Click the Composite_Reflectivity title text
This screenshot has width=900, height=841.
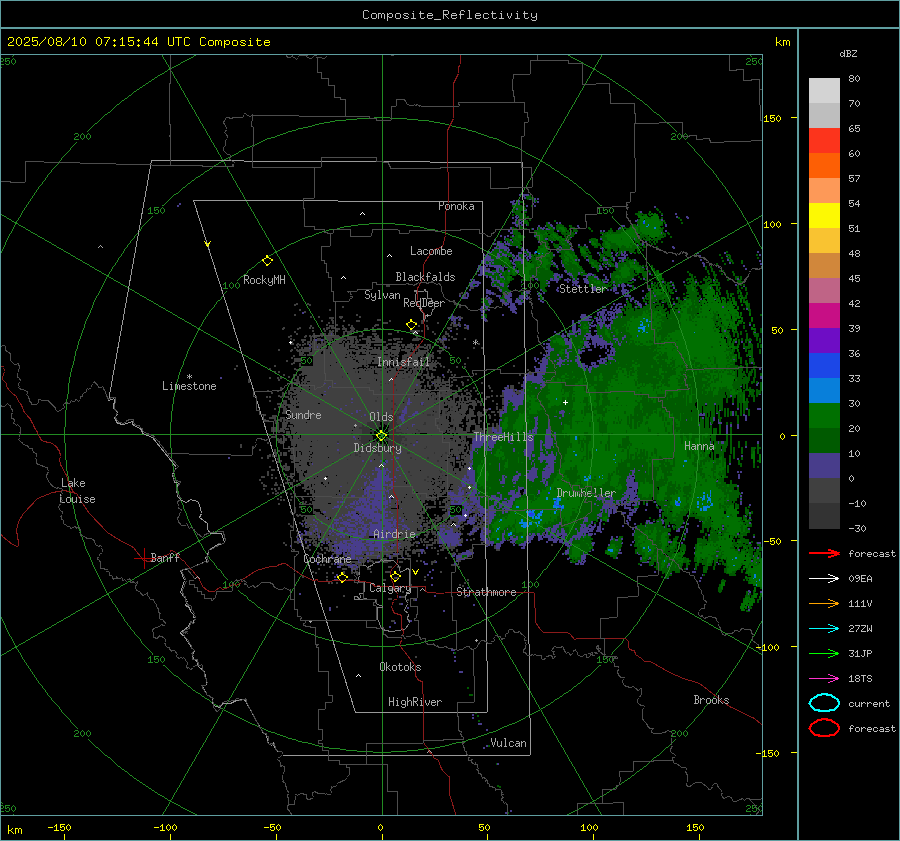pos(450,15)
